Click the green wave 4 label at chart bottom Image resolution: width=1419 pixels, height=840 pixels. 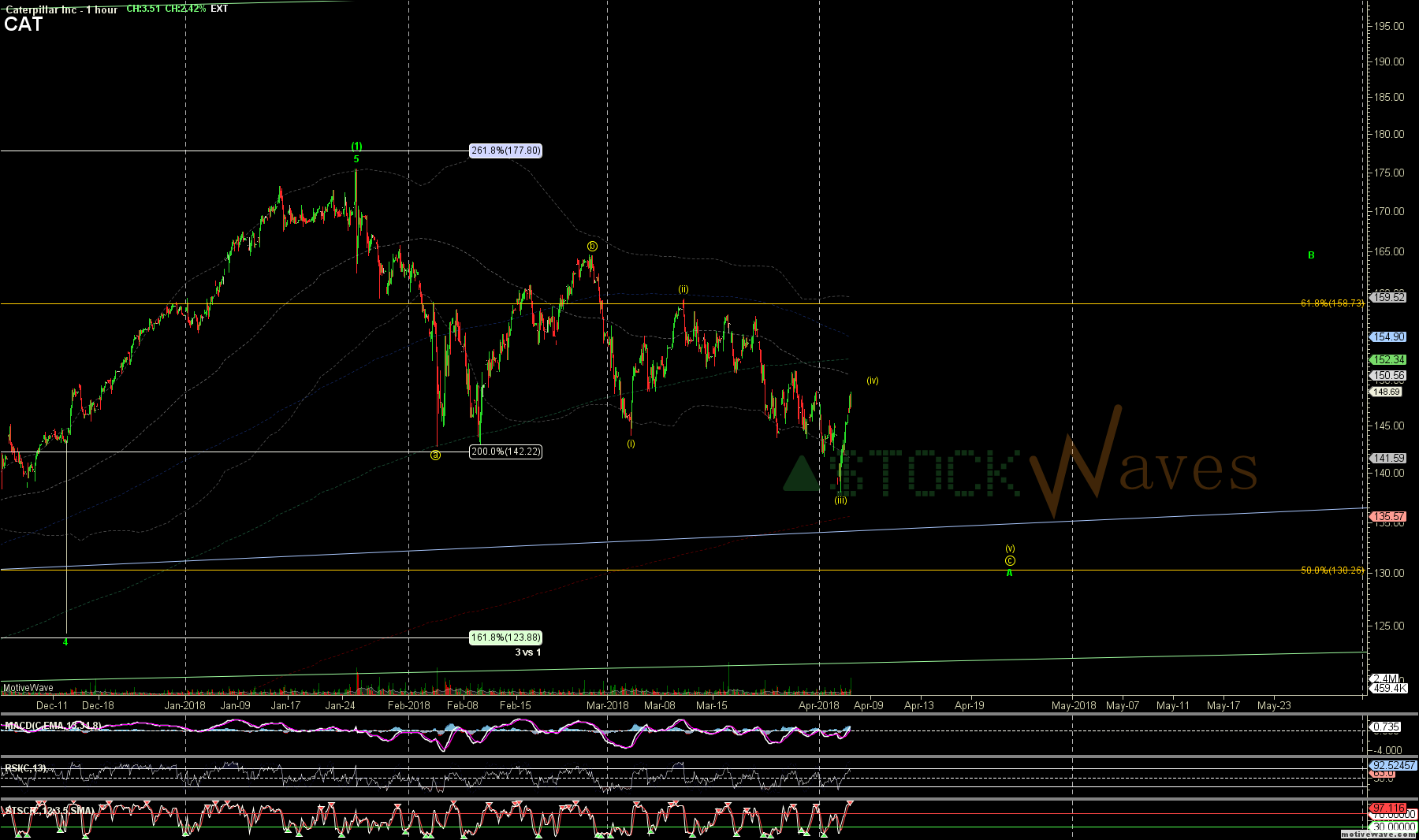(65, 642)
